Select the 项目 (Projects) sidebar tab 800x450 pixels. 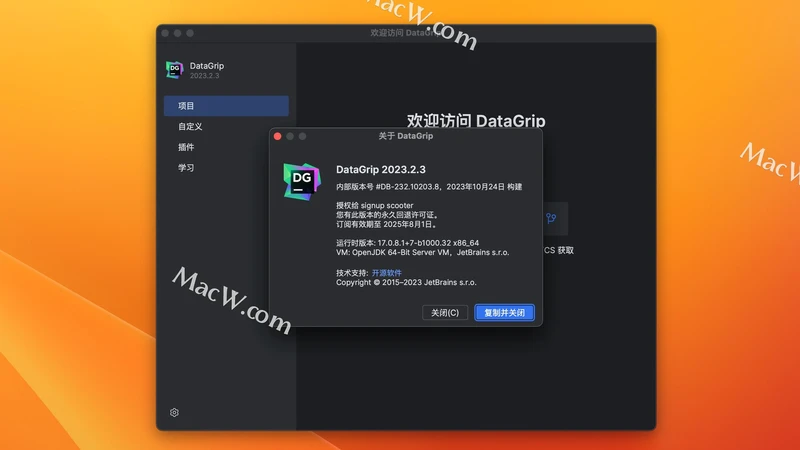click(x=226, y=106)
